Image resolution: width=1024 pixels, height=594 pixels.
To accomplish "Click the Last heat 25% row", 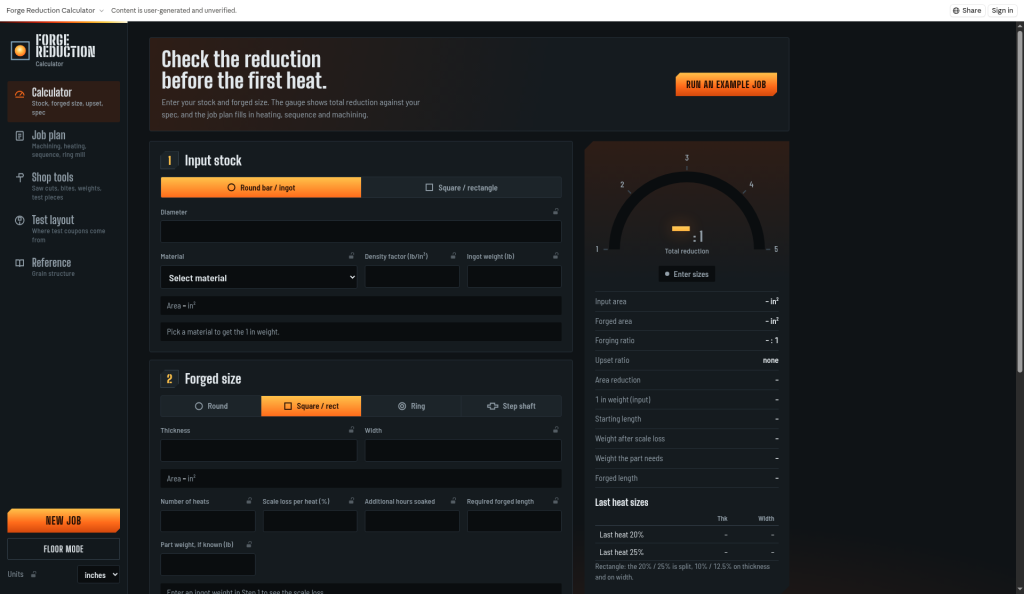I will click(x=686, y=552).
